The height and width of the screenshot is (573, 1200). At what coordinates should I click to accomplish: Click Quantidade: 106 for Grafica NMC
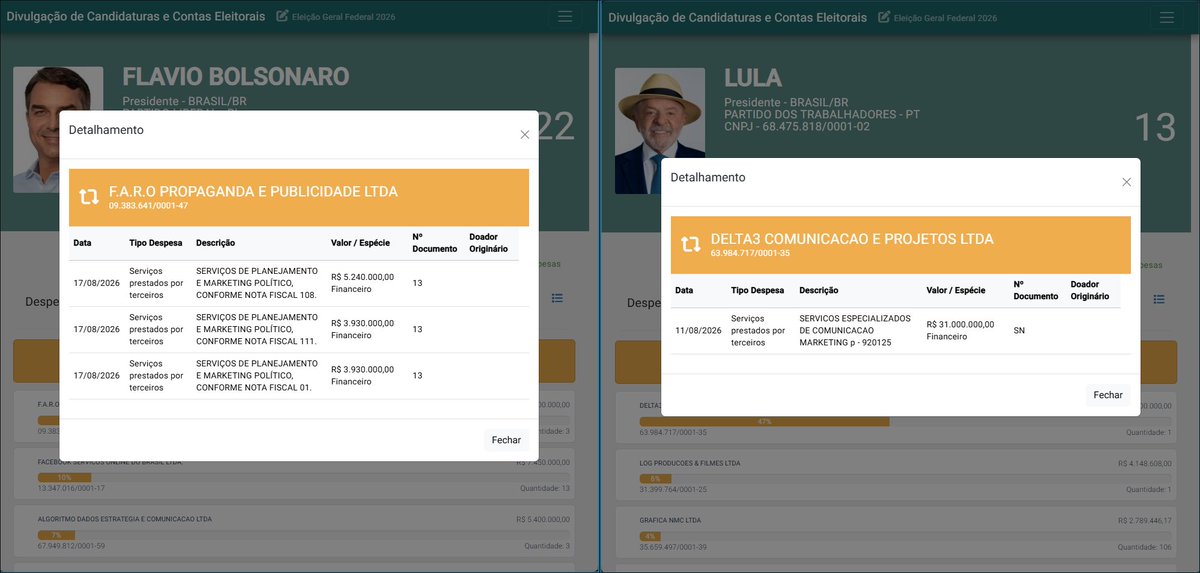[1145, 546]
